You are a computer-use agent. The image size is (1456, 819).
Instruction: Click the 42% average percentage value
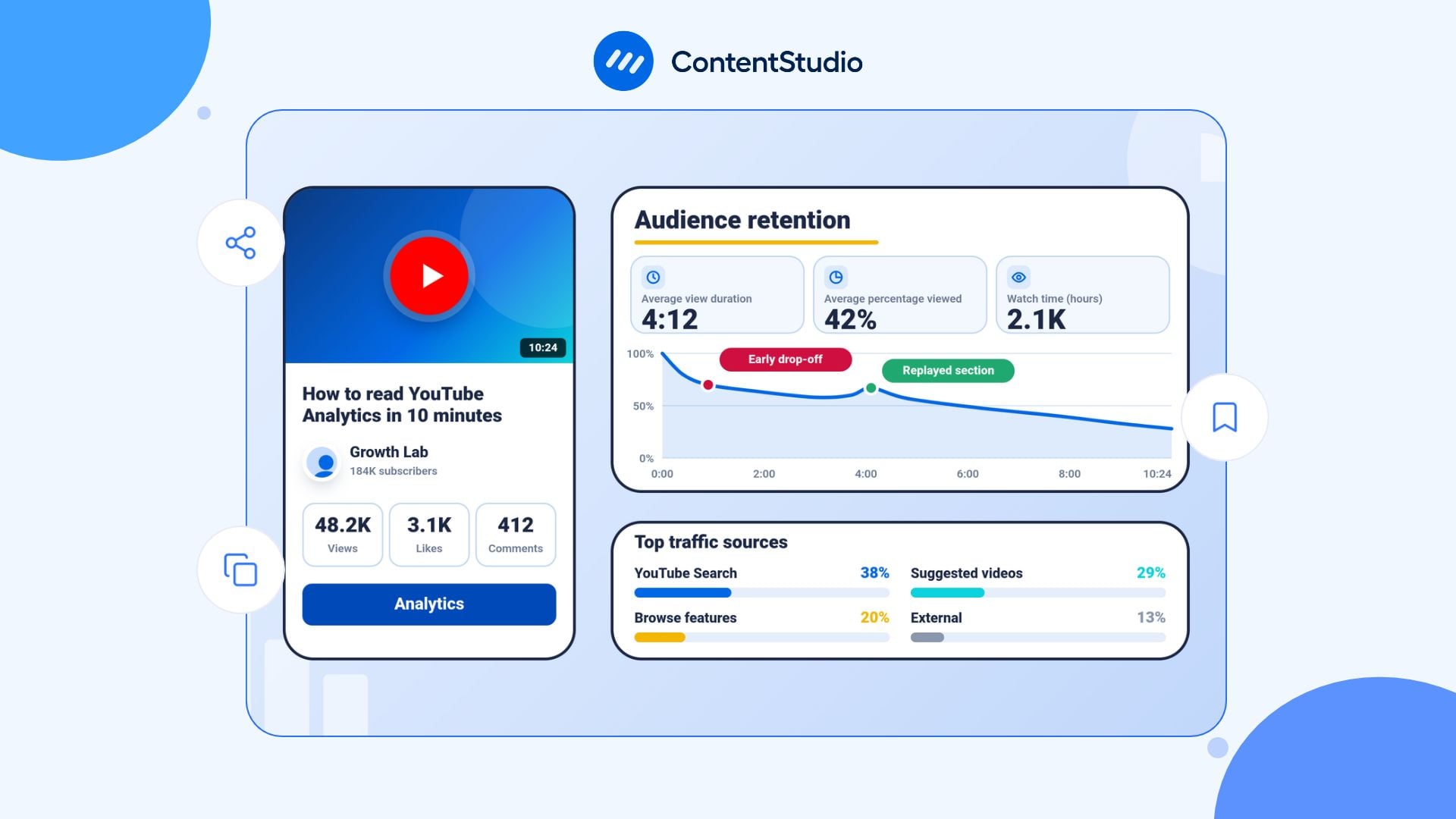pos(850,319)
